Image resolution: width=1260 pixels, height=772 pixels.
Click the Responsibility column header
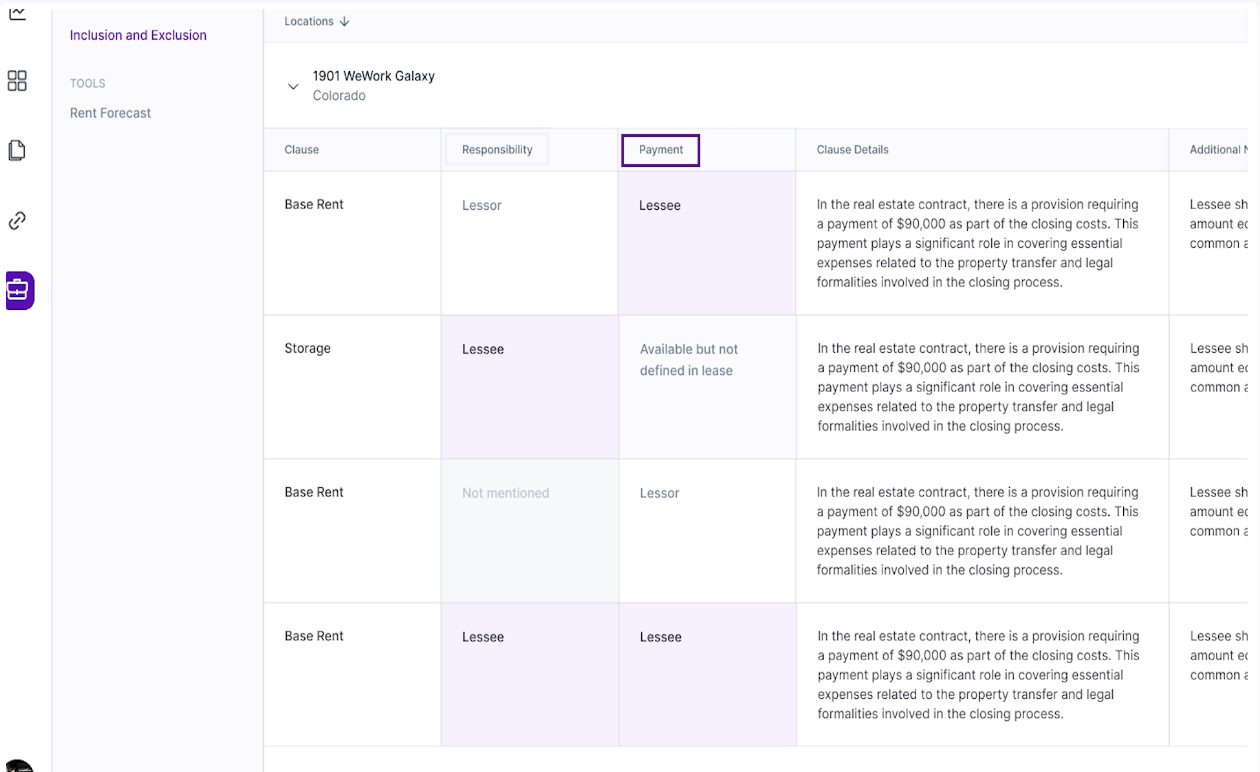click(x=497, y=150)
